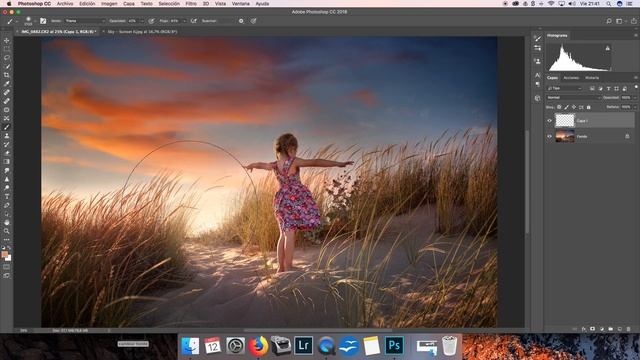
Task: Click the foreground color swatch
Action: coord(5,254)
